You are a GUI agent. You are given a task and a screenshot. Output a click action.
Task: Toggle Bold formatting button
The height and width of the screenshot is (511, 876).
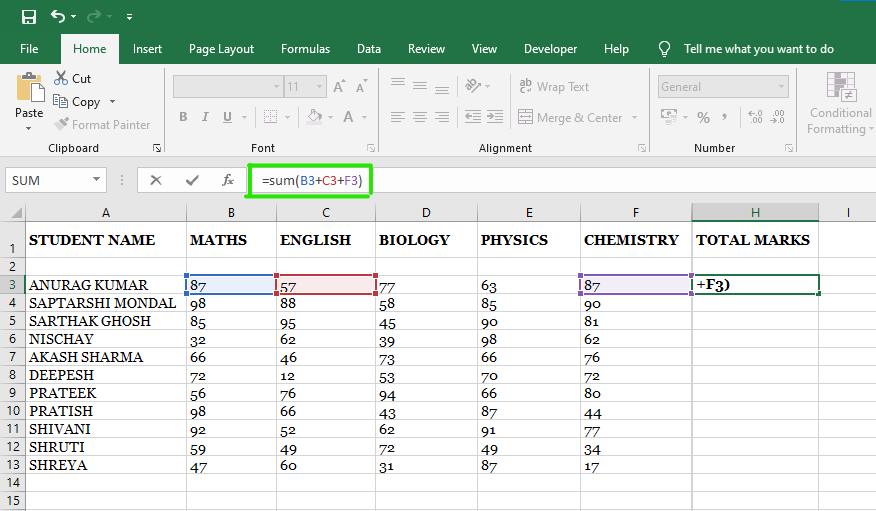click(183, 117)
